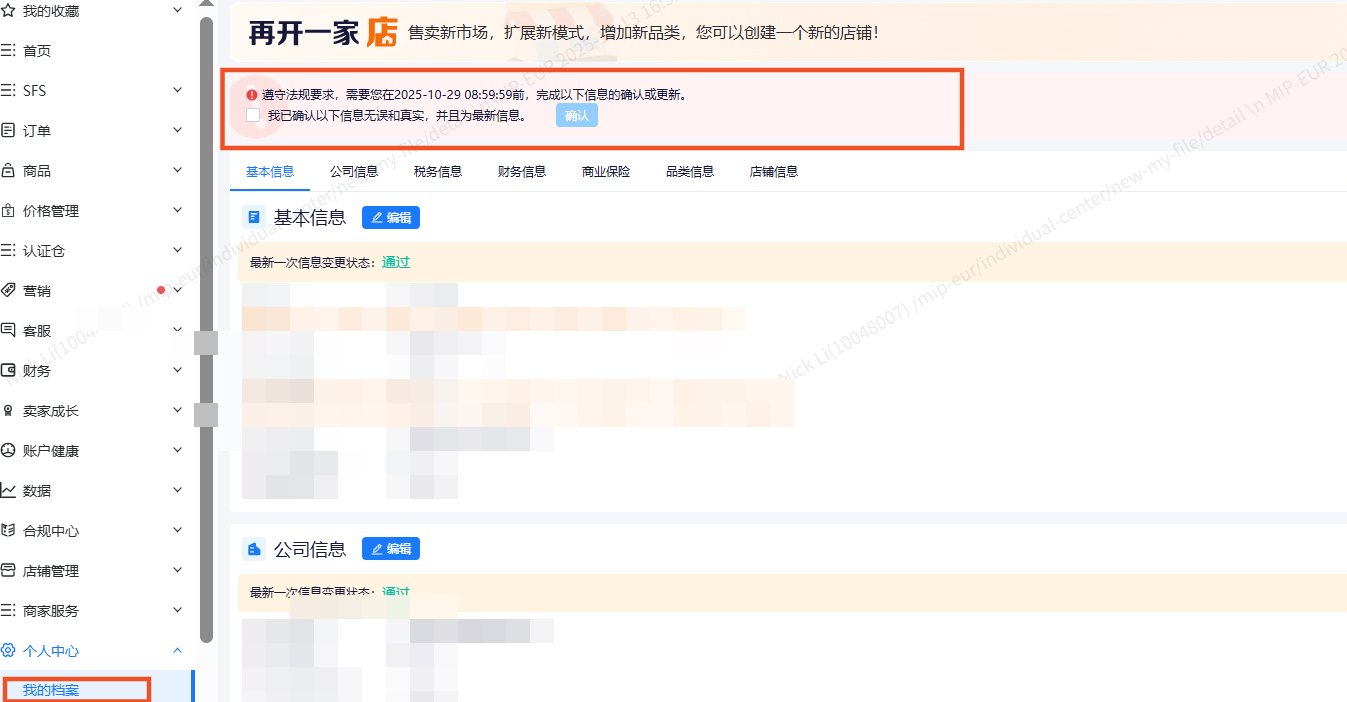1347x702 pixels.
Task: Click the 商家服务 list icon
Action: click(x=8, y=611)
